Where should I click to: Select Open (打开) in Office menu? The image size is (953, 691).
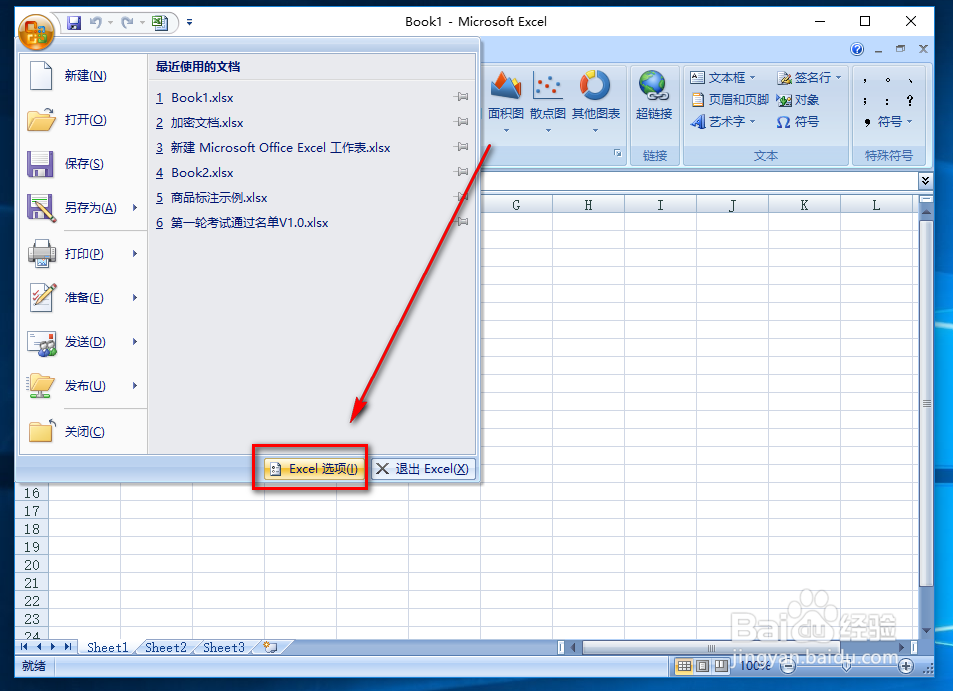(83, 120)
